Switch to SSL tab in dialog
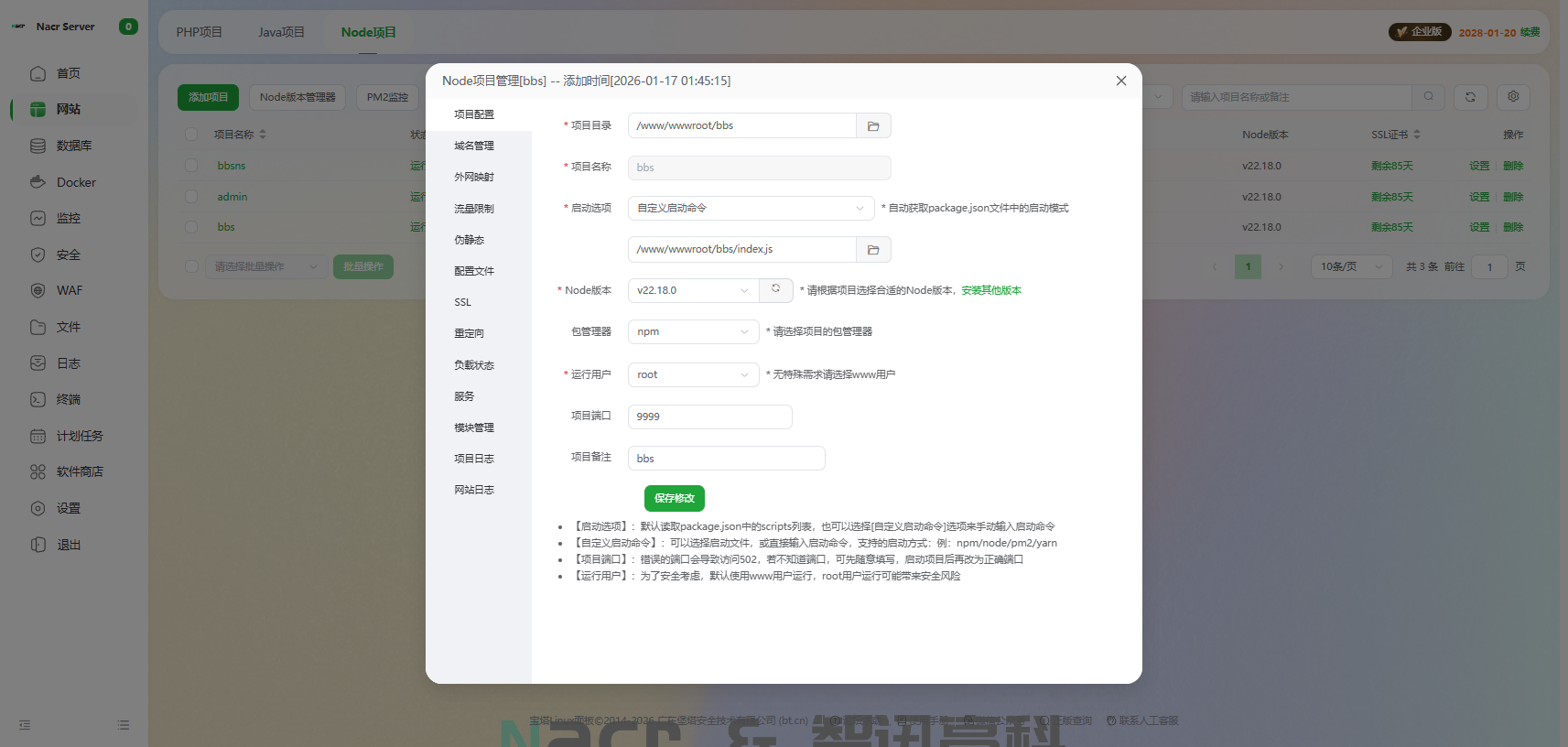The width and height of the screenshot is (1568, 747). pyautogui.click(x=463, y=302)
